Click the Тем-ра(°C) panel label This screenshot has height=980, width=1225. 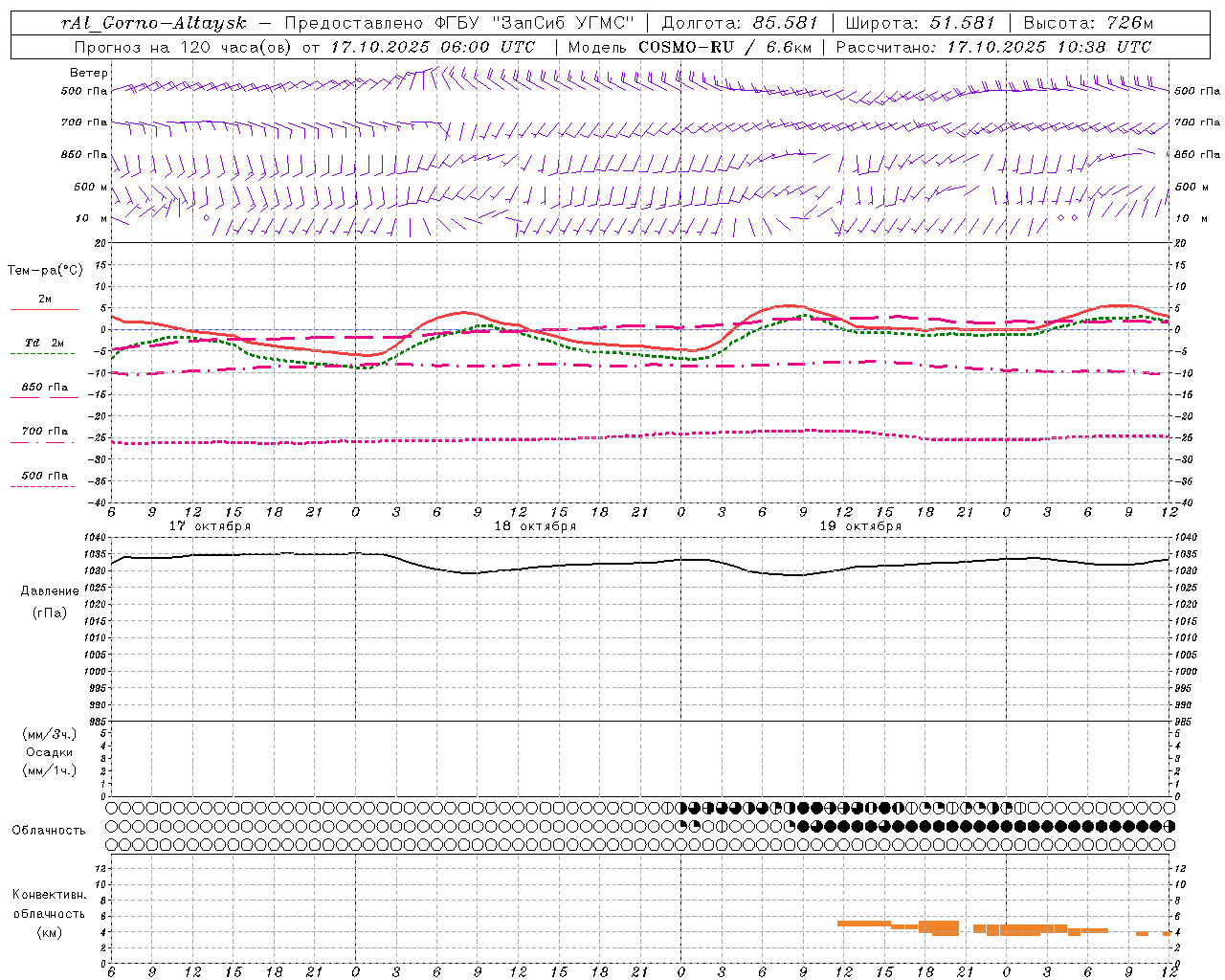coord(45,270)
